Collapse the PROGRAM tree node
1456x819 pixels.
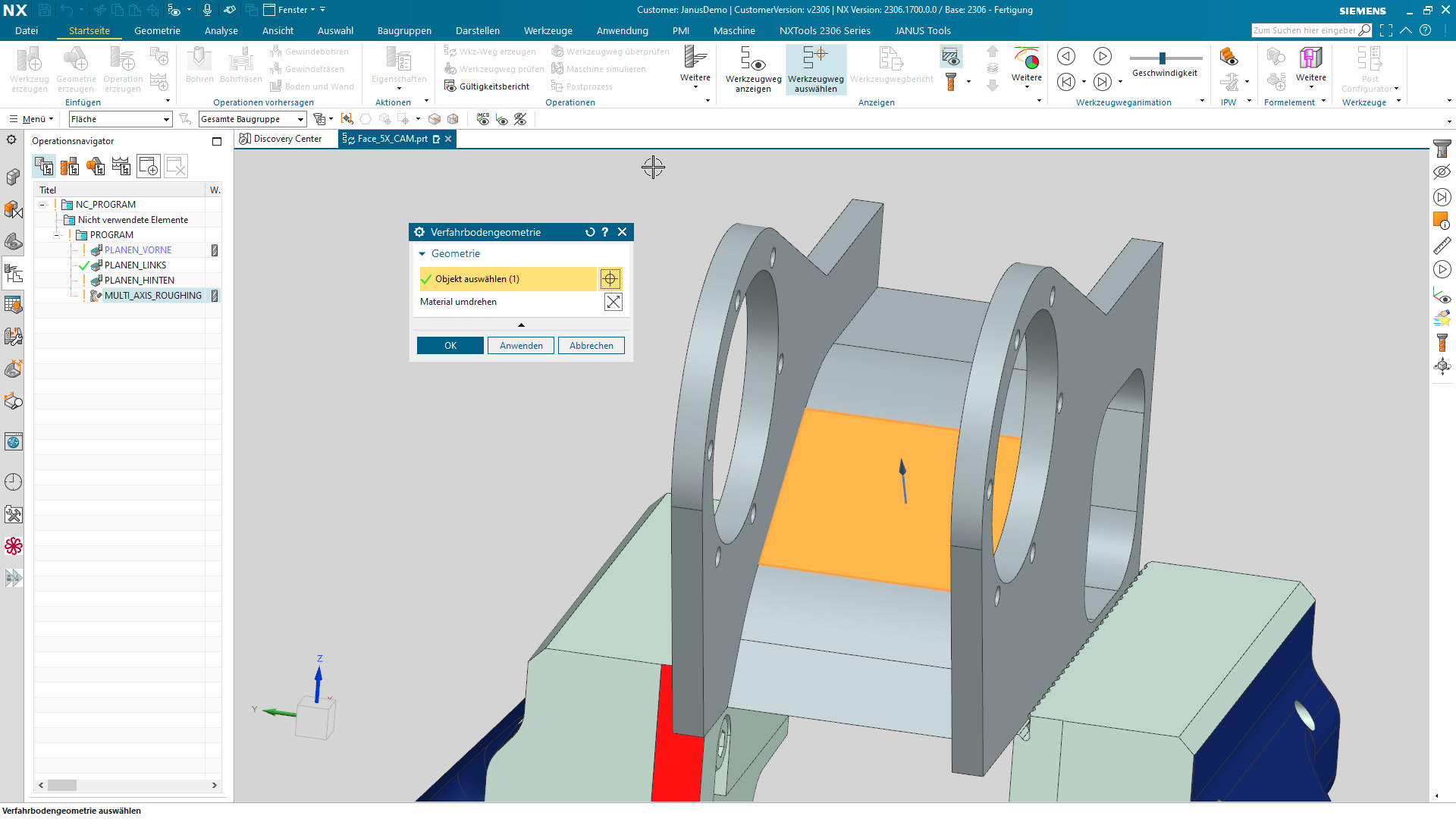[57, 235]
